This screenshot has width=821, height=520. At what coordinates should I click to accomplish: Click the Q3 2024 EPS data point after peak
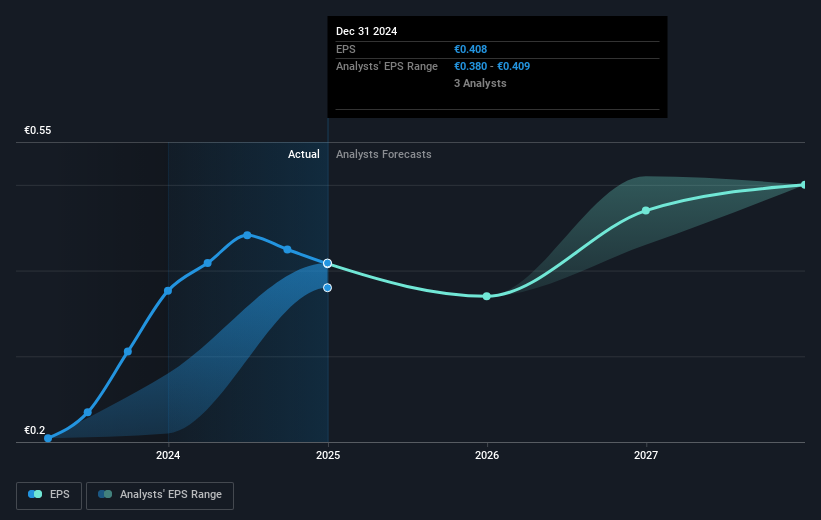287,249
